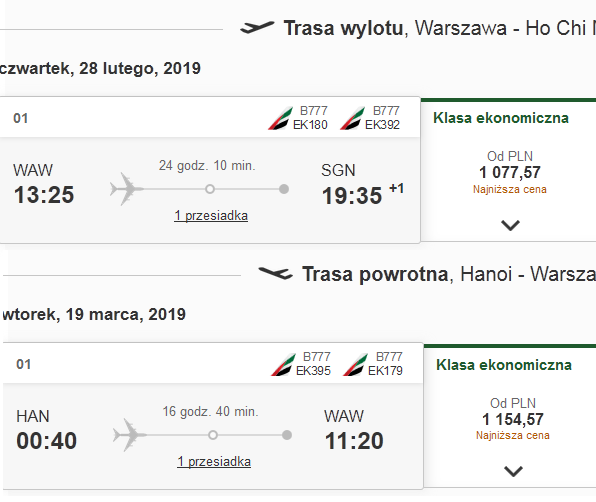Click the stopover marker on the HAN-WAW line
Screen dimensions: 596x502
(x=213, y=435)
